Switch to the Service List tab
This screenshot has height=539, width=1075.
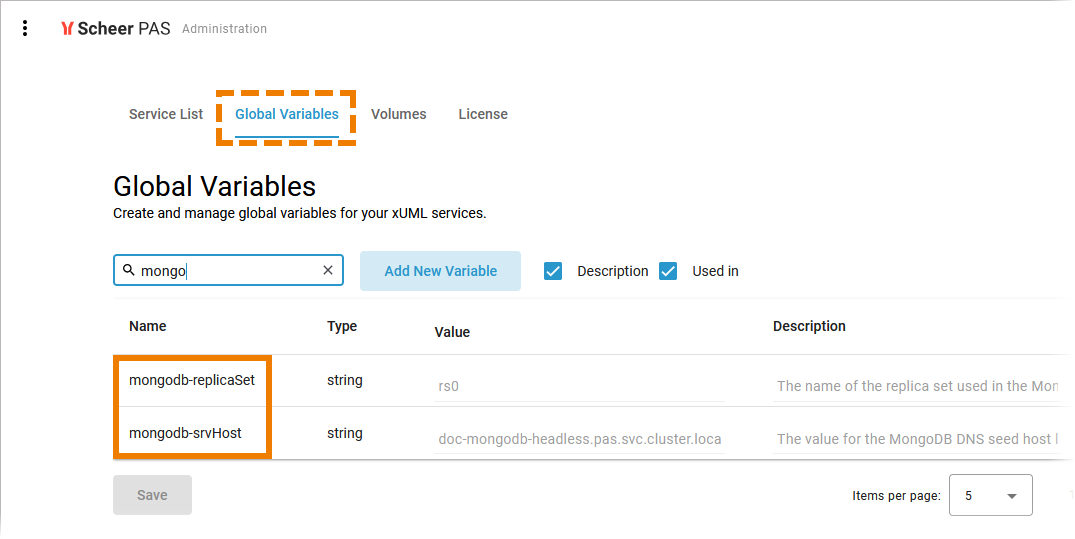point(166,114)
